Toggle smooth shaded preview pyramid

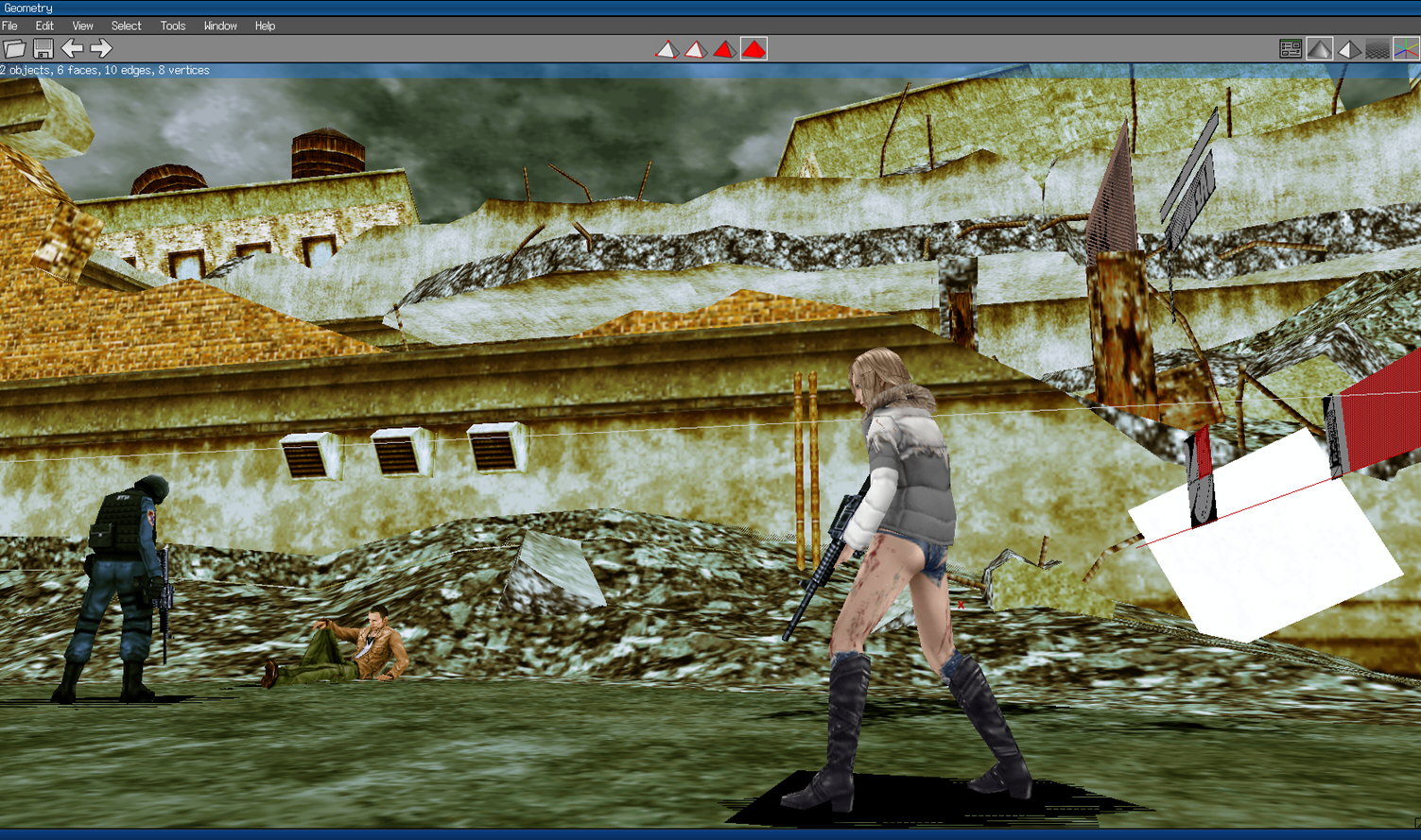pyautogui.click(x=1320, y=49)
